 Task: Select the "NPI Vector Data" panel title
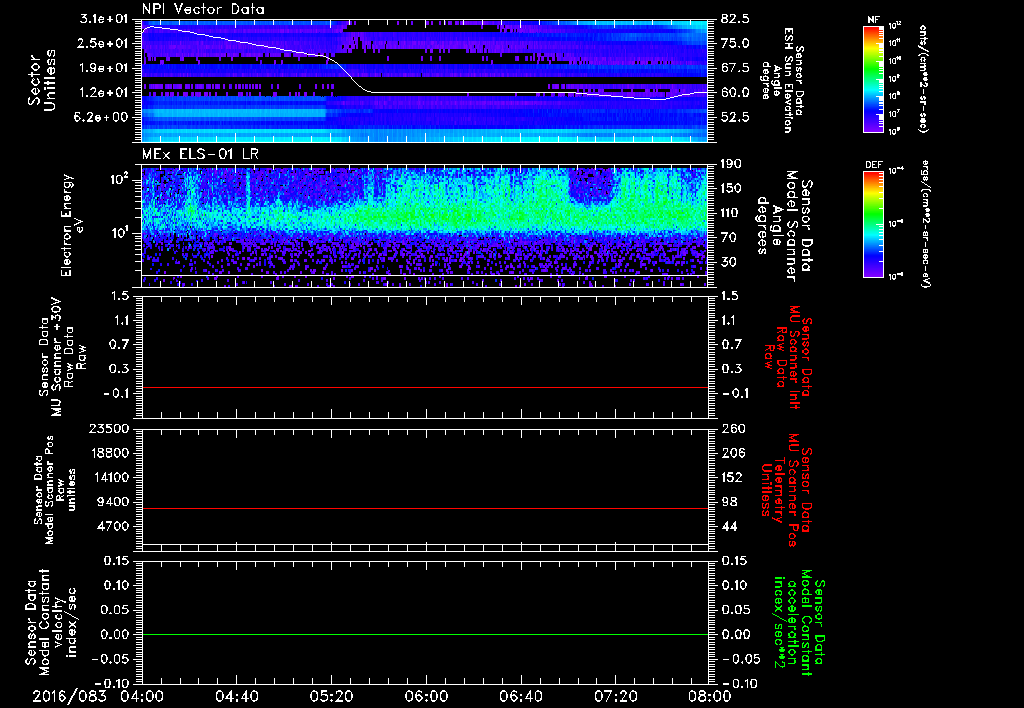[x=204, y=9]
